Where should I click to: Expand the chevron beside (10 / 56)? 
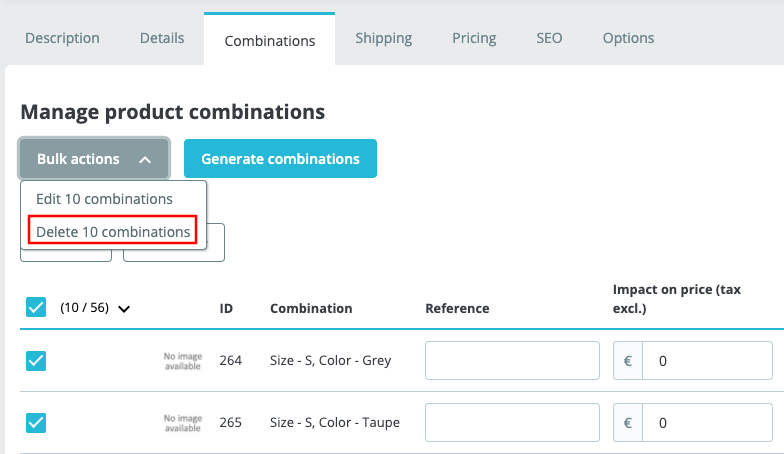pos(124,309)
